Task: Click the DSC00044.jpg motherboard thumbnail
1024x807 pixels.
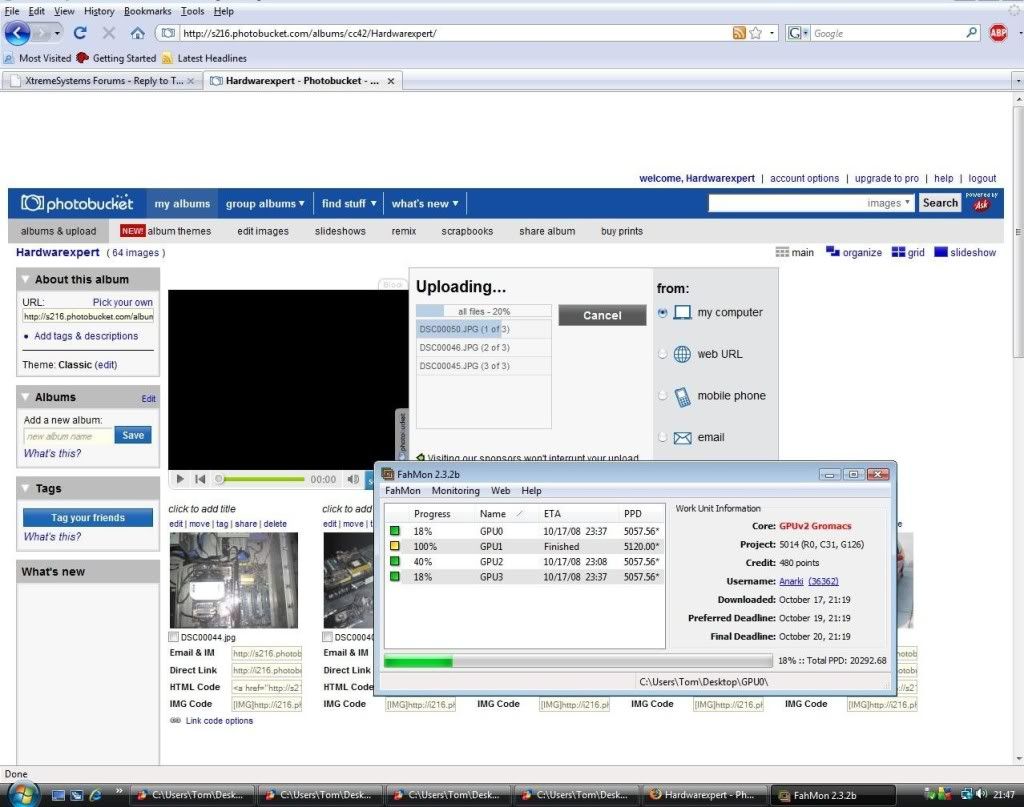Action: [233, 580]
